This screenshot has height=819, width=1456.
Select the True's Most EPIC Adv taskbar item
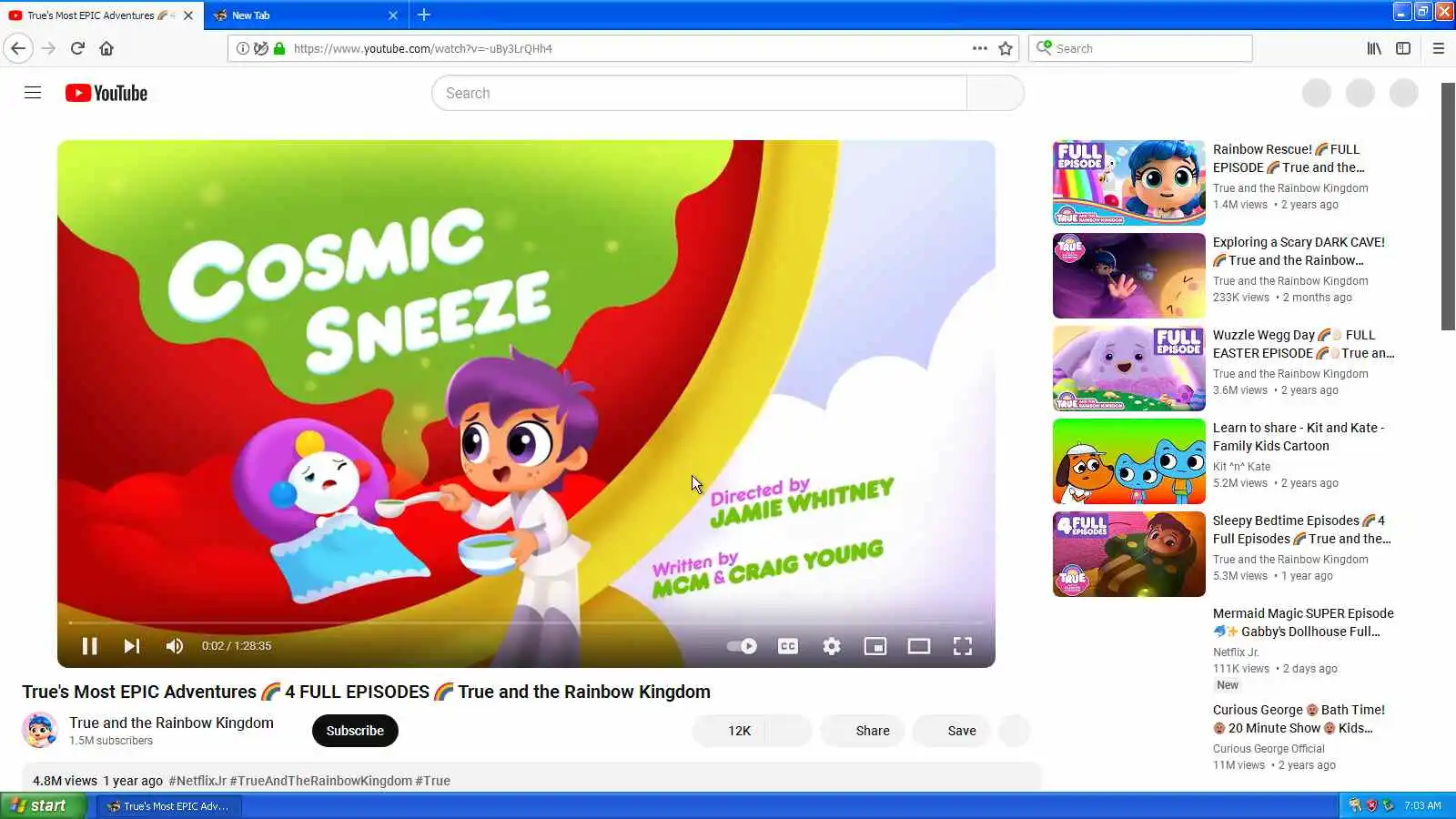coord(168,805)
